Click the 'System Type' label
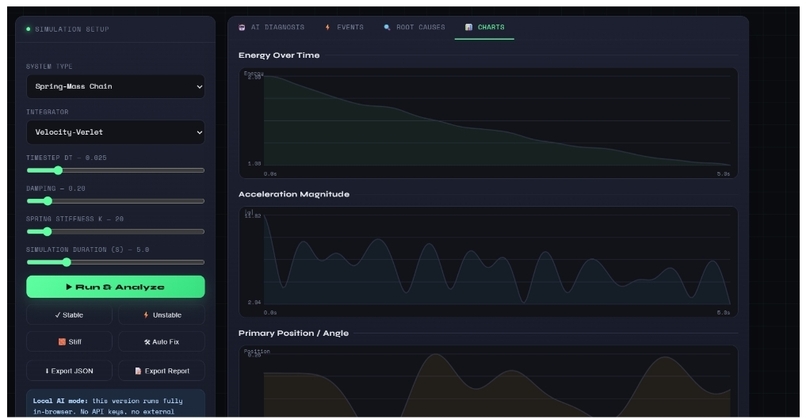 pyautogui.click(x=49, y=66)
